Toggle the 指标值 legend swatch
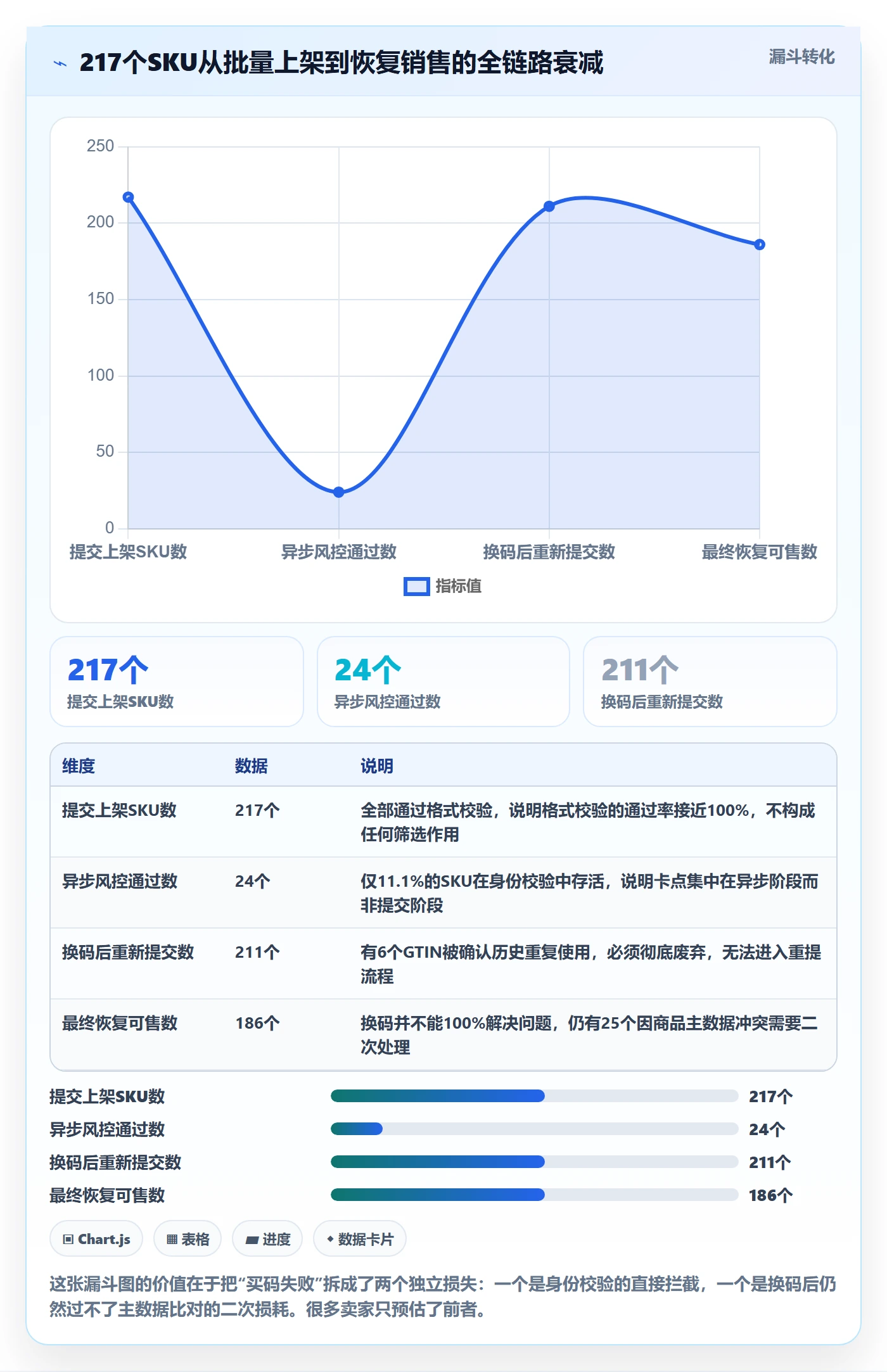 (x=416, y=587)
